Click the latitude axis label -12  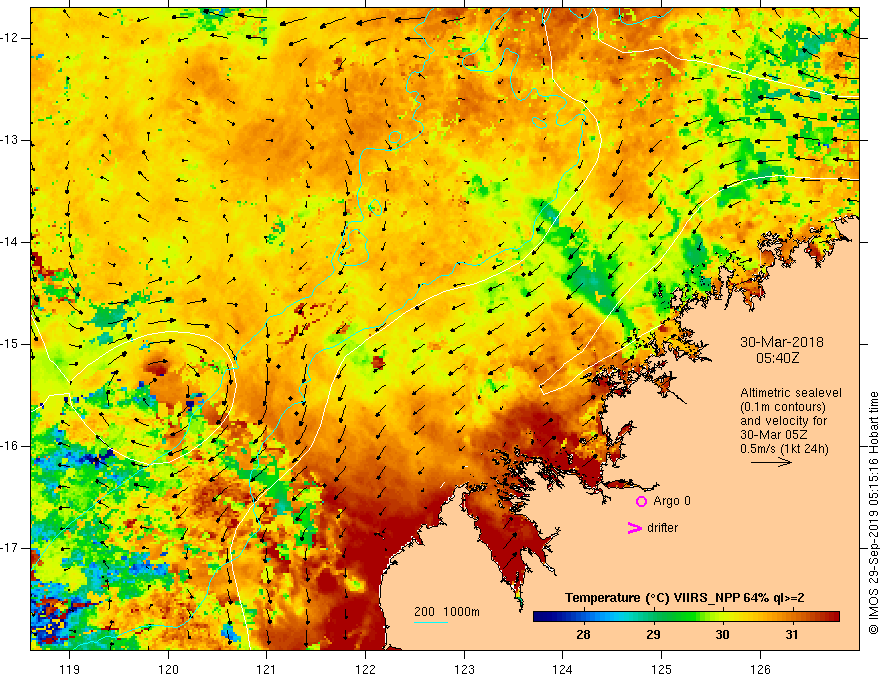click(11, 38)
